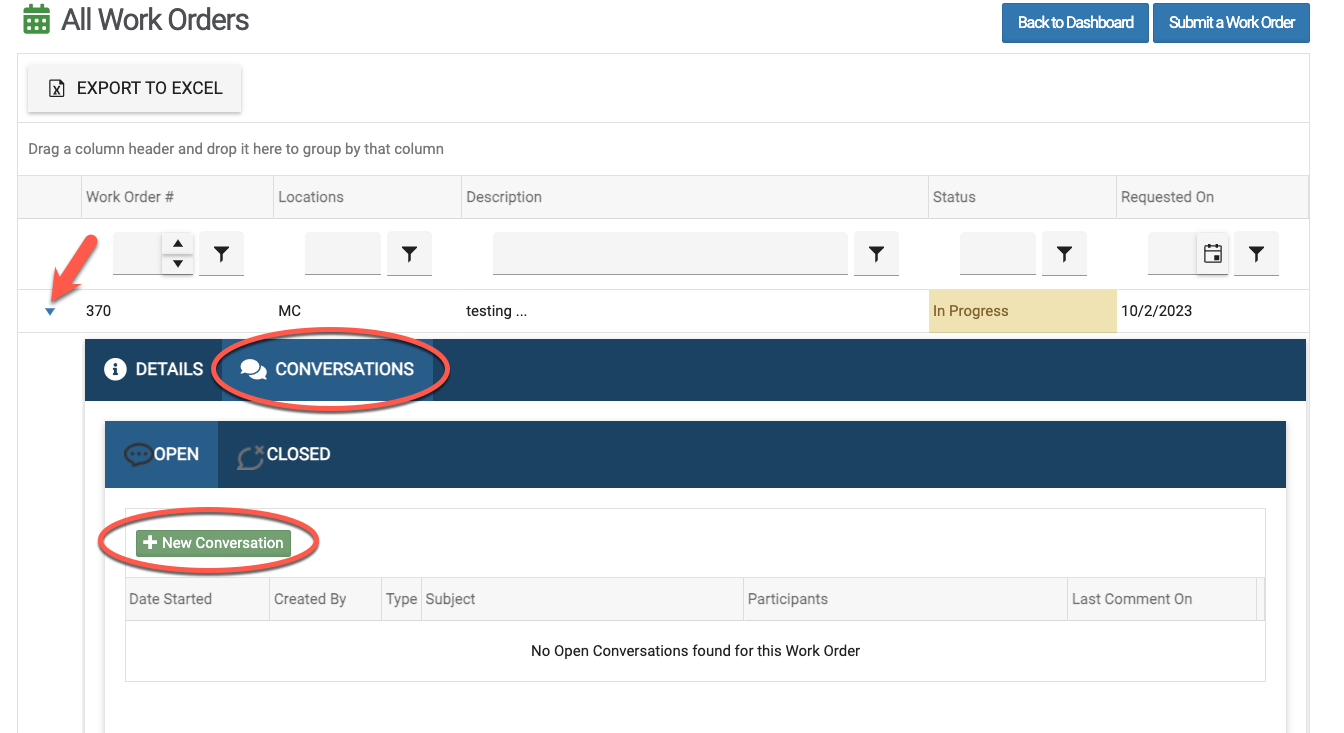Click the Requested On filter icon
Screen dimensions: 1344x733
pos(1256,254)
